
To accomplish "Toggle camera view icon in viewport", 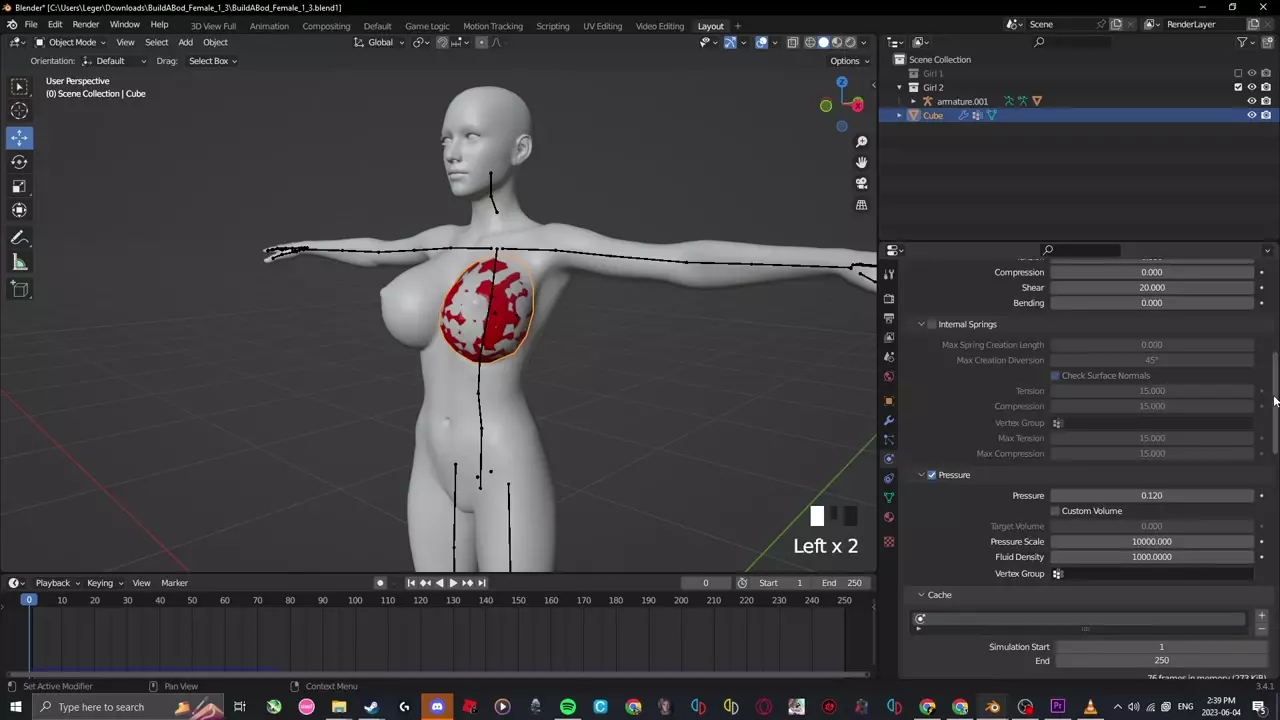I will [x=861, y=183].
